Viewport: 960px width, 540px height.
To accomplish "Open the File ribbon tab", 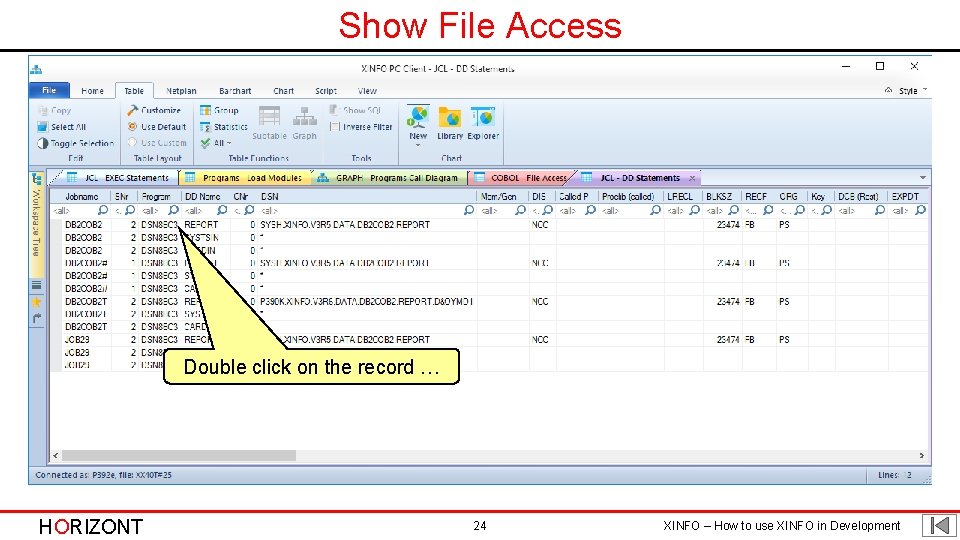I will (x=49, y=91).
